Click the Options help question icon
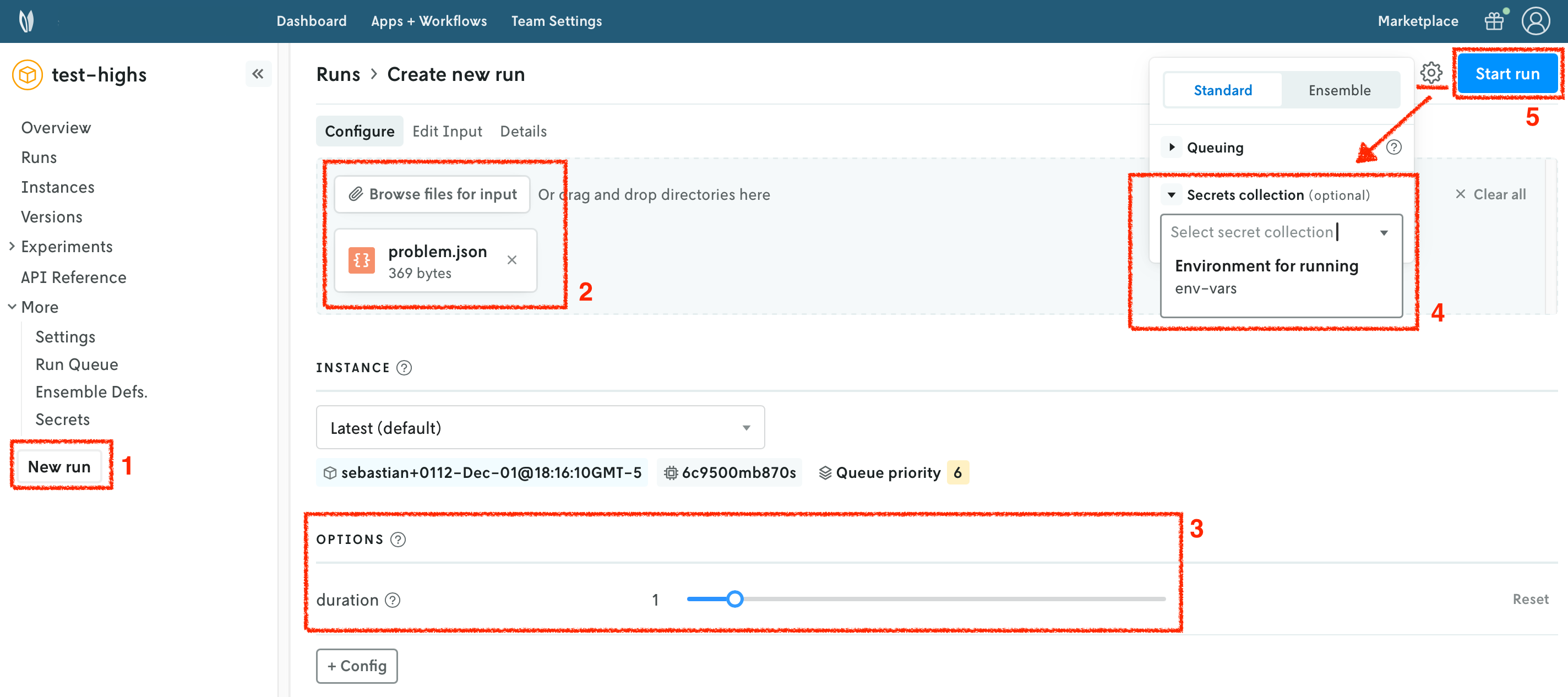This screenshot has width=1568, height=697. (398, 540)
